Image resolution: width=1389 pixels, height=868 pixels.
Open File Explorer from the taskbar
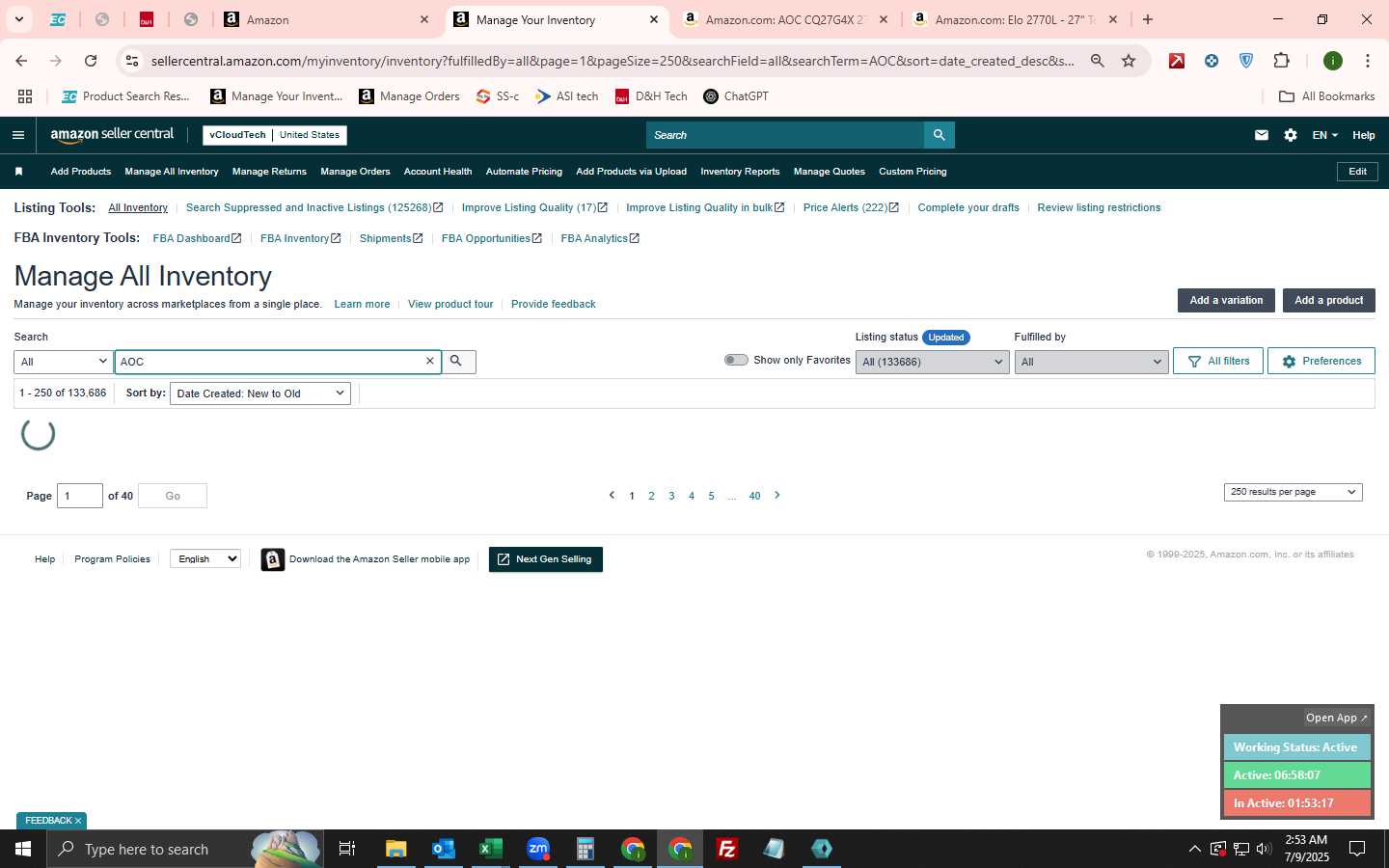point(395,849)
